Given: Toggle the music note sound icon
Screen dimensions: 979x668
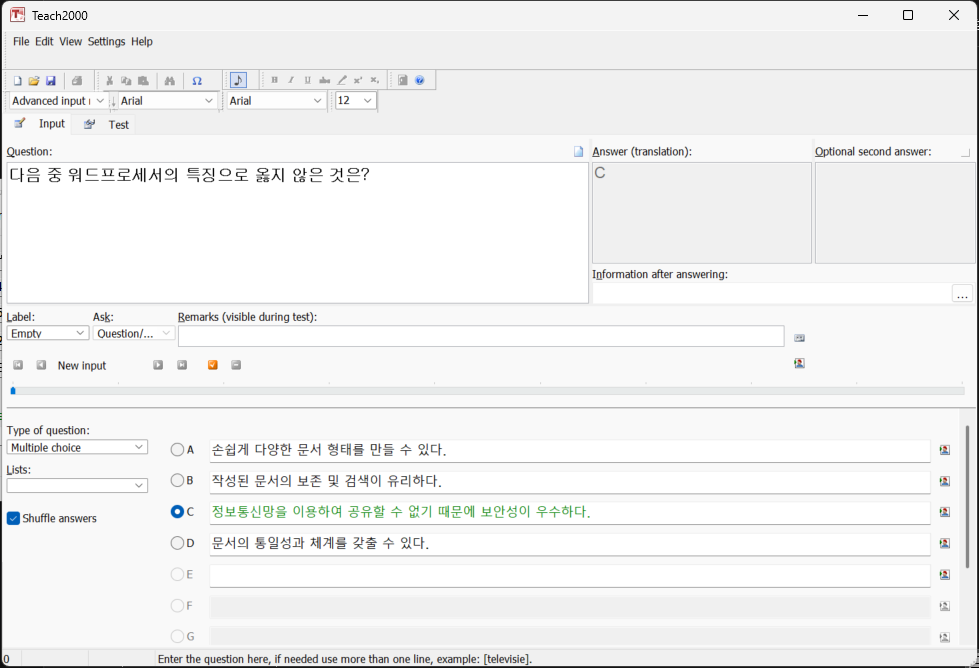Looking at the screenshot, I should (238, 81).
